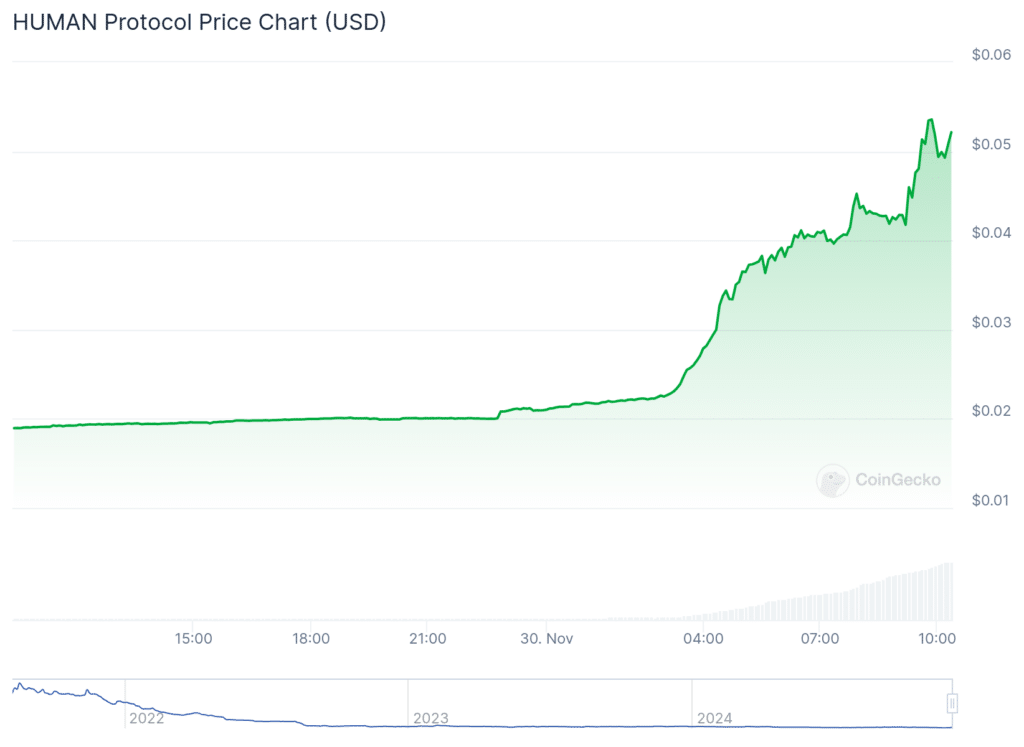Image resolution: width=1024 pixels, height=747 pixels.
Task: Click the 07:00 time axis label
Action: tap(819, 637)
